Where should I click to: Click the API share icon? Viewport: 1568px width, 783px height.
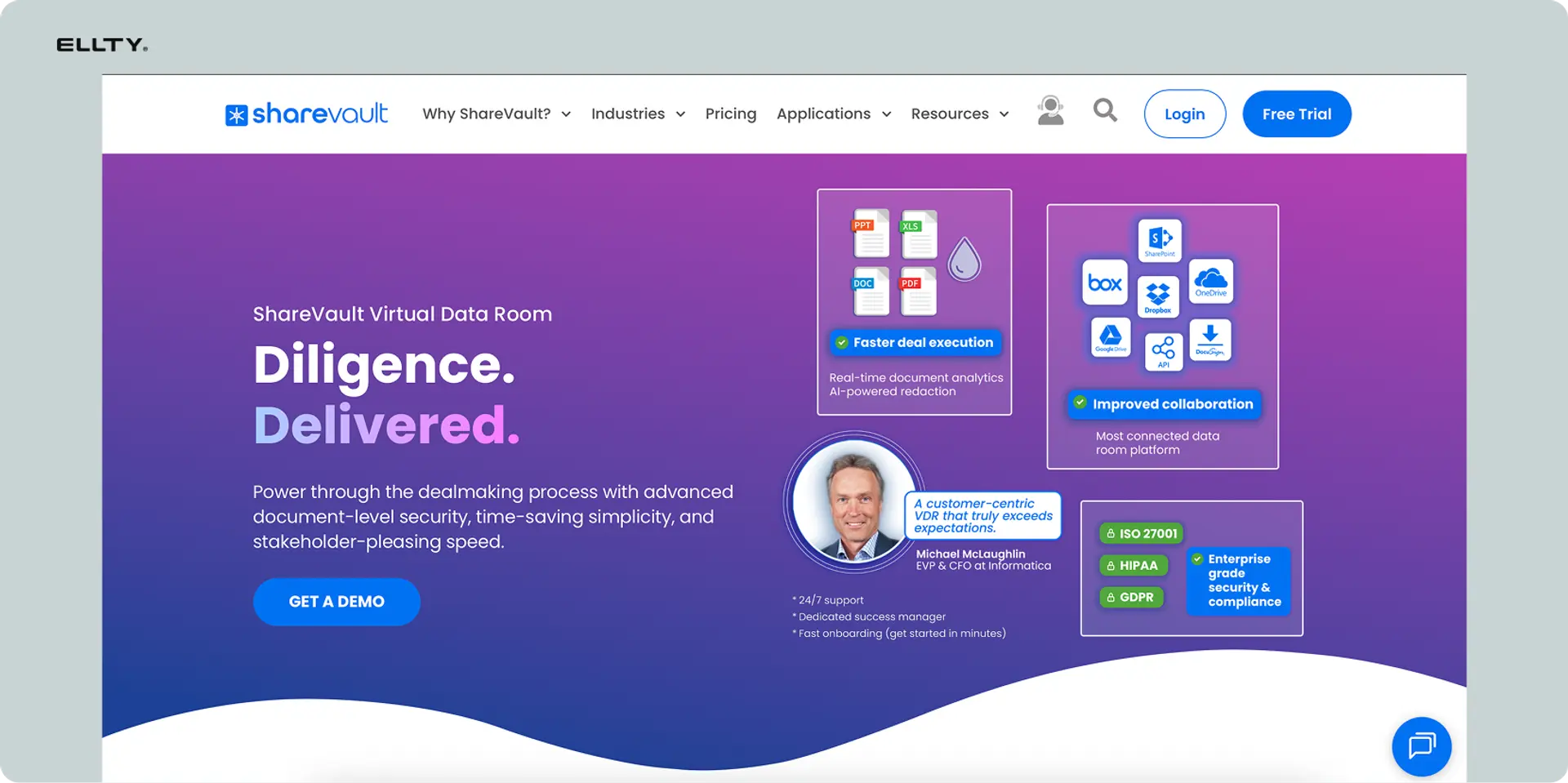pyautogui.click(x=1163, y=352)
